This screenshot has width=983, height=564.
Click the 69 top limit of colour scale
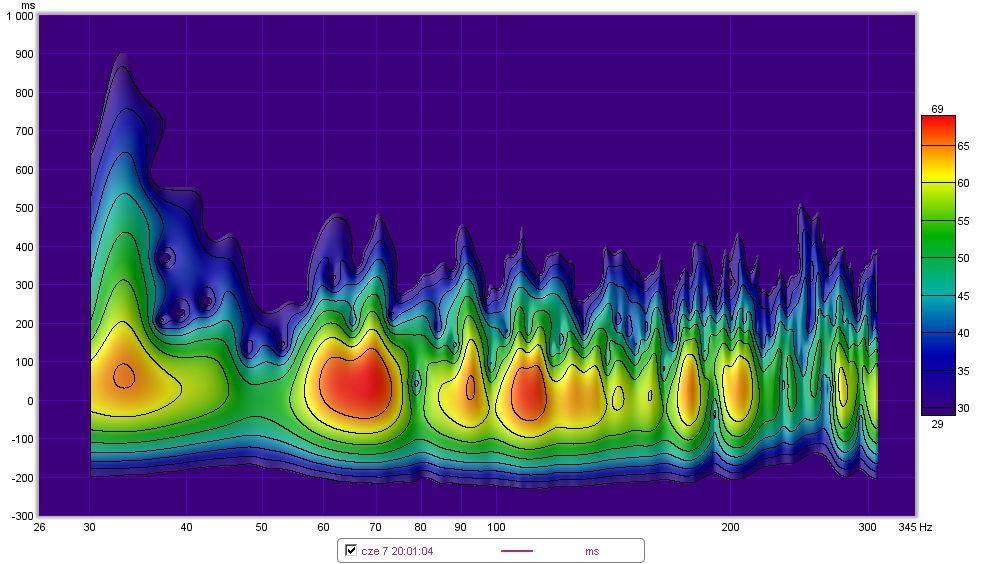937,110
